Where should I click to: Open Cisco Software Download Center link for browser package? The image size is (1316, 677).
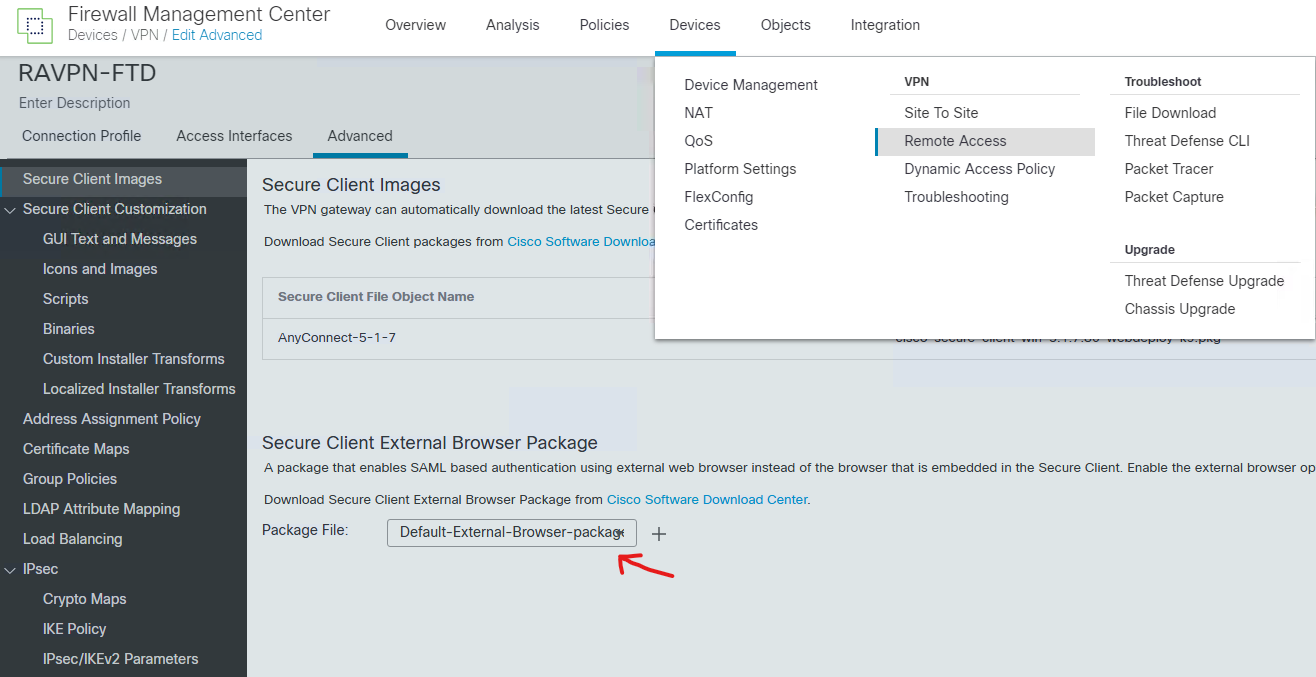(x=707, y=499)
